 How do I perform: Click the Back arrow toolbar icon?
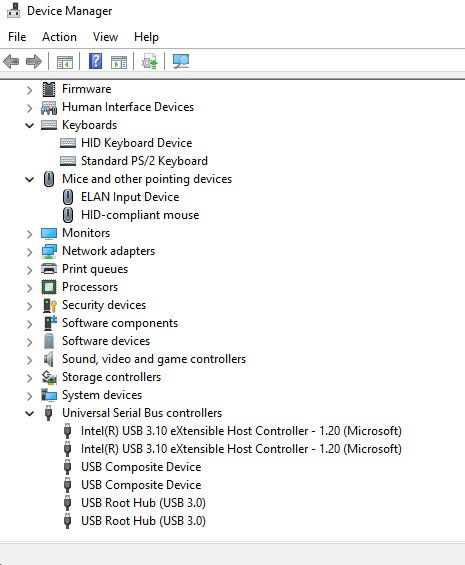(x=11, y=62)
